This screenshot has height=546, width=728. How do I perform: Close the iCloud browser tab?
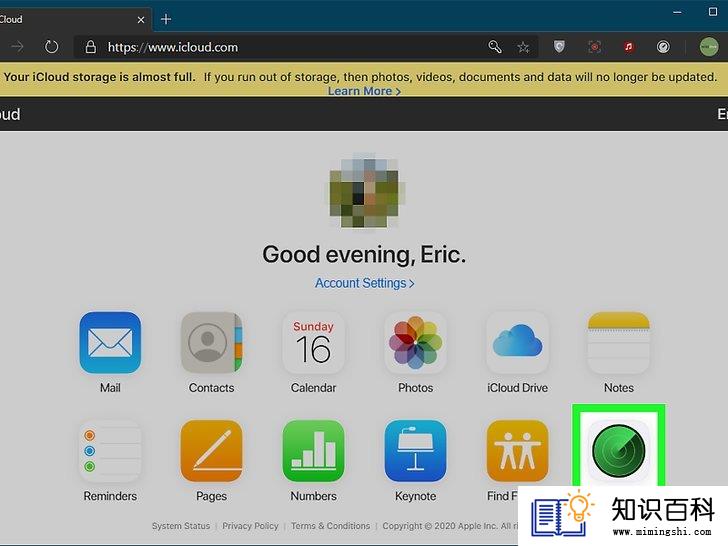141,20
